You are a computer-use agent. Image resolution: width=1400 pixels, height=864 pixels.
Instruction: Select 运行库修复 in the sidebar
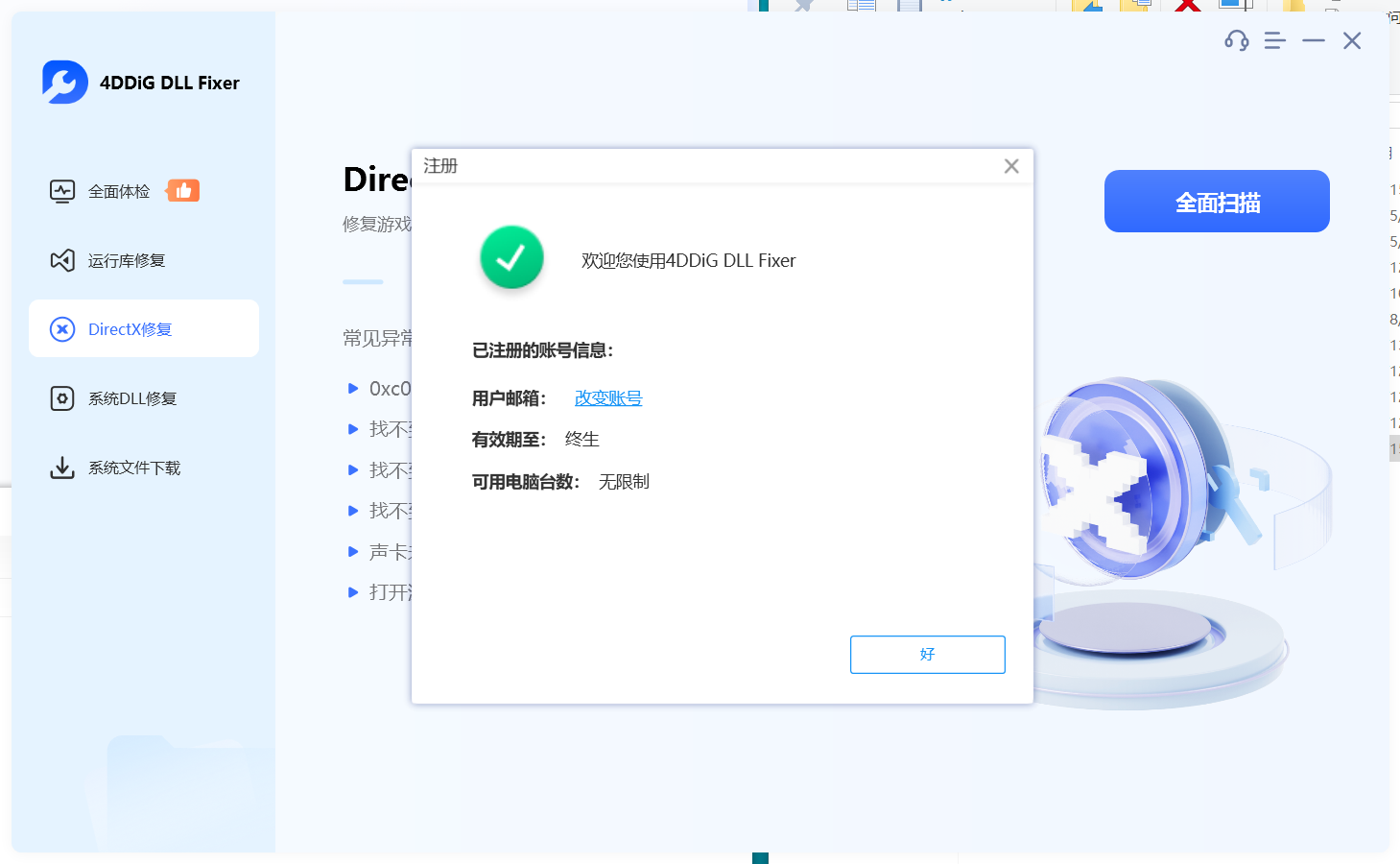pyautogui.click(x=144, y=260)
